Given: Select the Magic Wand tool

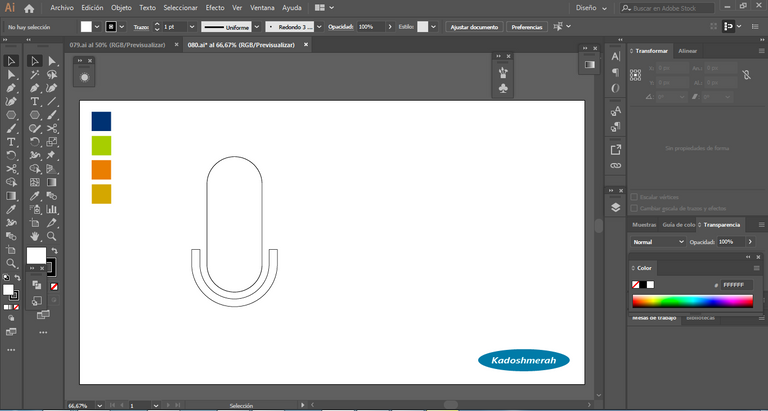Looking at the screenshot, I should [x=34, y=74].
